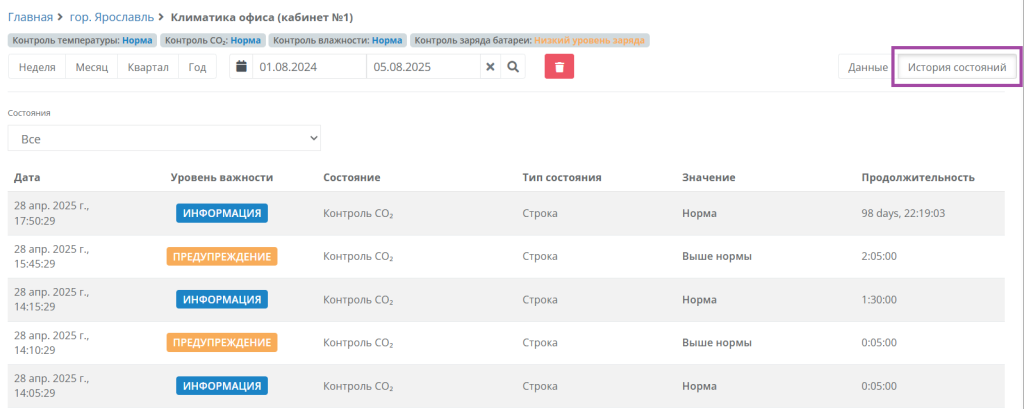Clear the date range with the X icon
The image size is (1024, 409).
tap(490, 67)
